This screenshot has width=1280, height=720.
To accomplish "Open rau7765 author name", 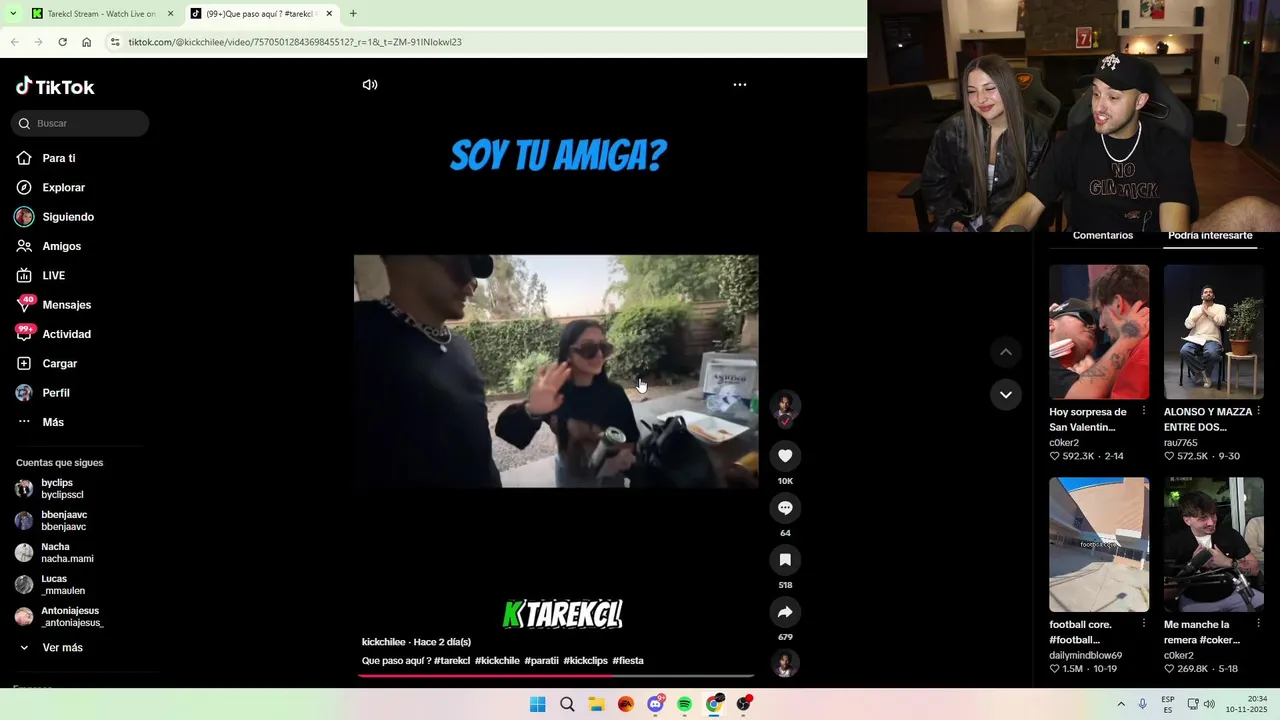I will pos(1181,443).
